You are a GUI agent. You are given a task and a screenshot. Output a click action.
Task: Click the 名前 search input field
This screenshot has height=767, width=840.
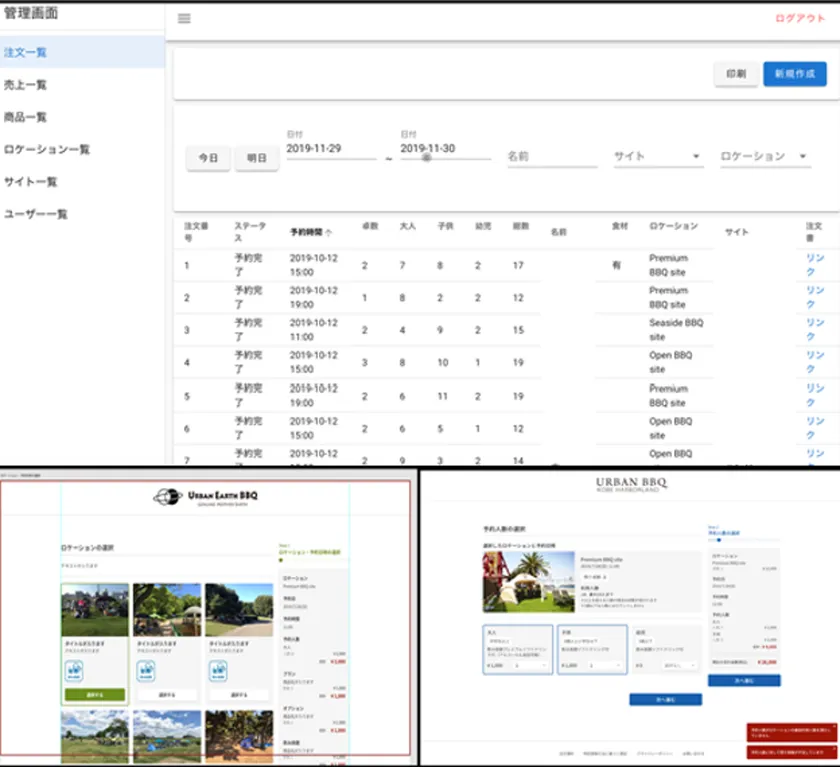(552, 157)
